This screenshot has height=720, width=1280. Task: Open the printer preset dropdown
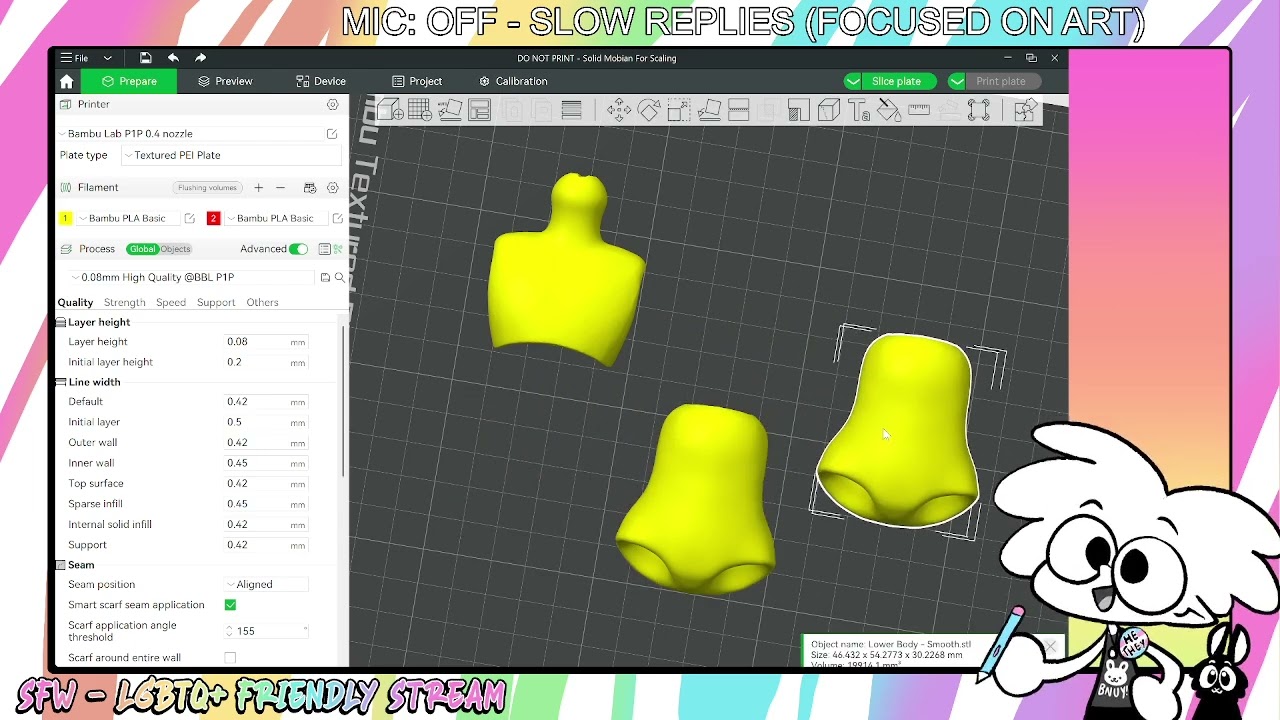coord(190,134)
